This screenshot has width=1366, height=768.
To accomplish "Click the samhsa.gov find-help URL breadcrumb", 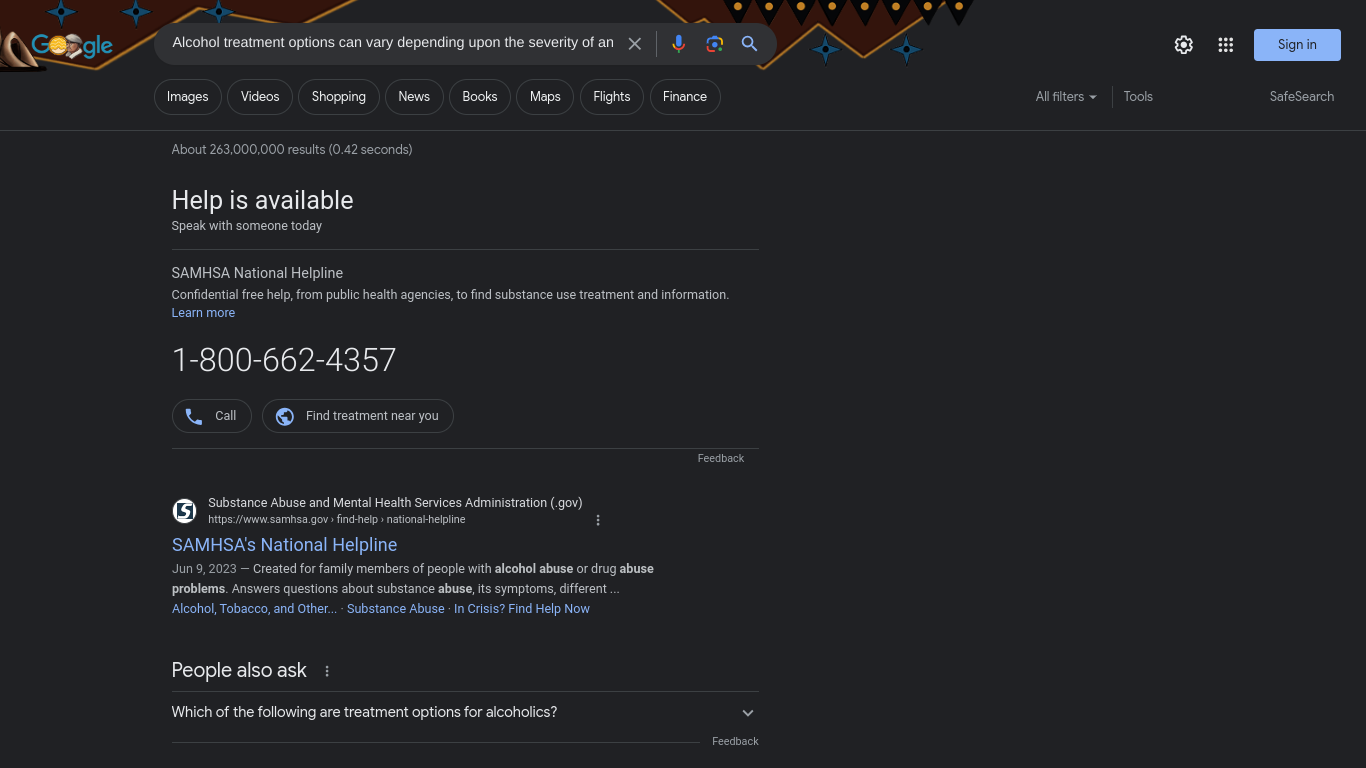I will (x=337, y=520).
